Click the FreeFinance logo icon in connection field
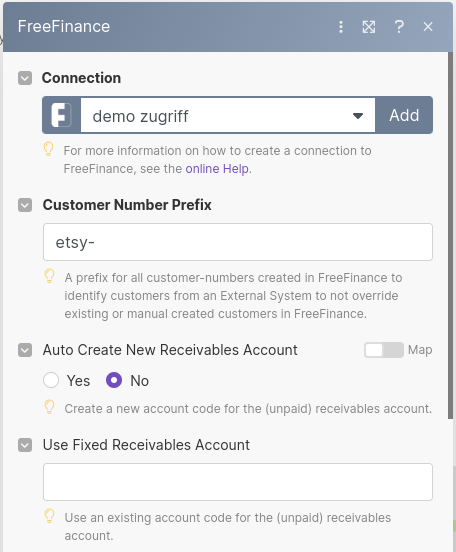 pos(62,115)
